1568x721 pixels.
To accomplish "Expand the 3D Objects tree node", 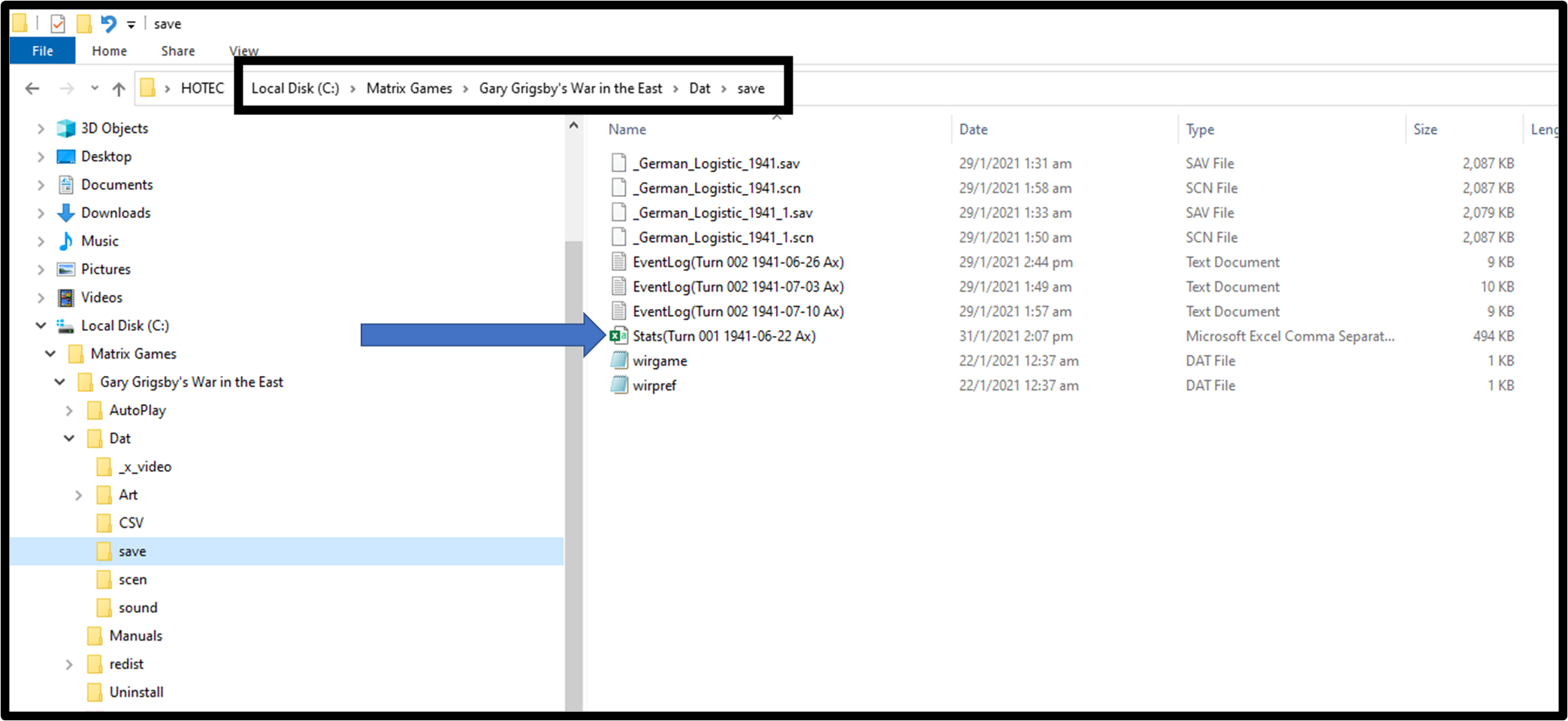I will click(x=41, y=129).
